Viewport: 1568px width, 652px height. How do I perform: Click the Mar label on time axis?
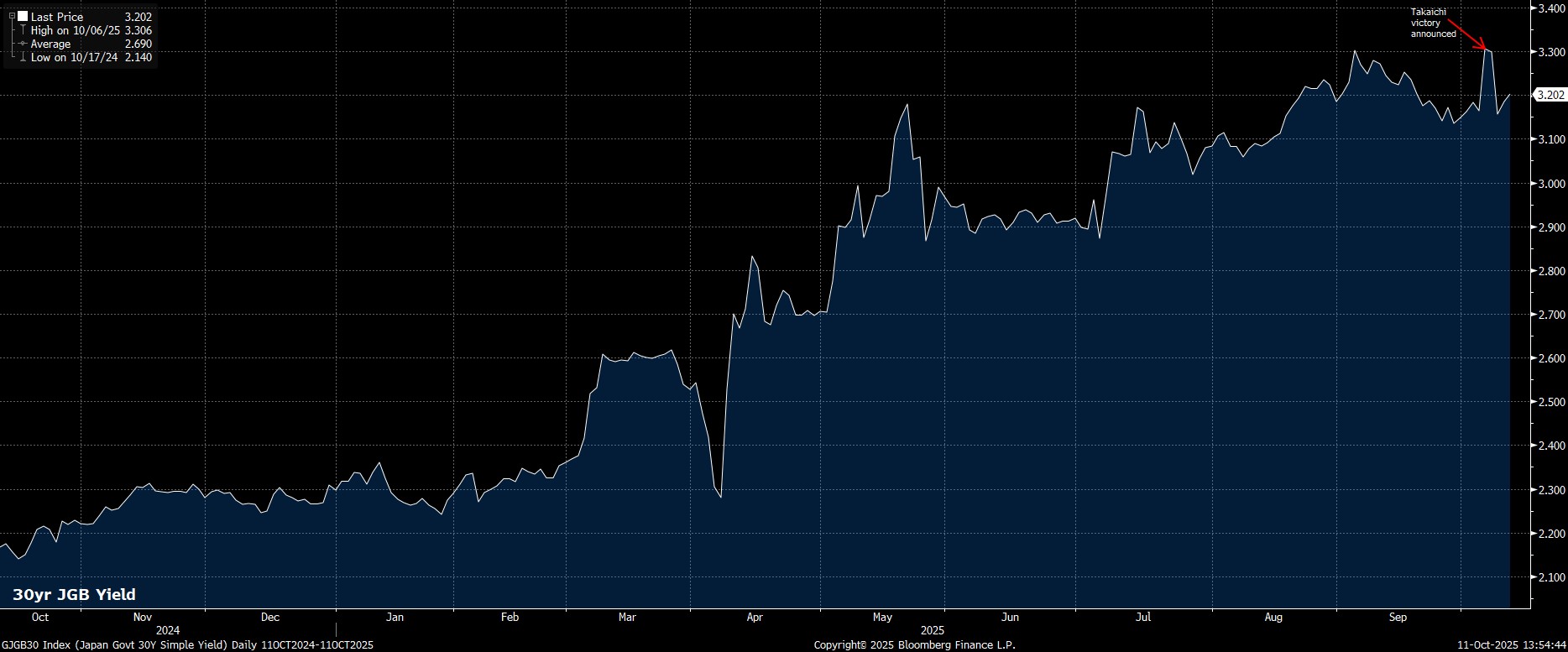pyautogui.click(x=626, y=617)
